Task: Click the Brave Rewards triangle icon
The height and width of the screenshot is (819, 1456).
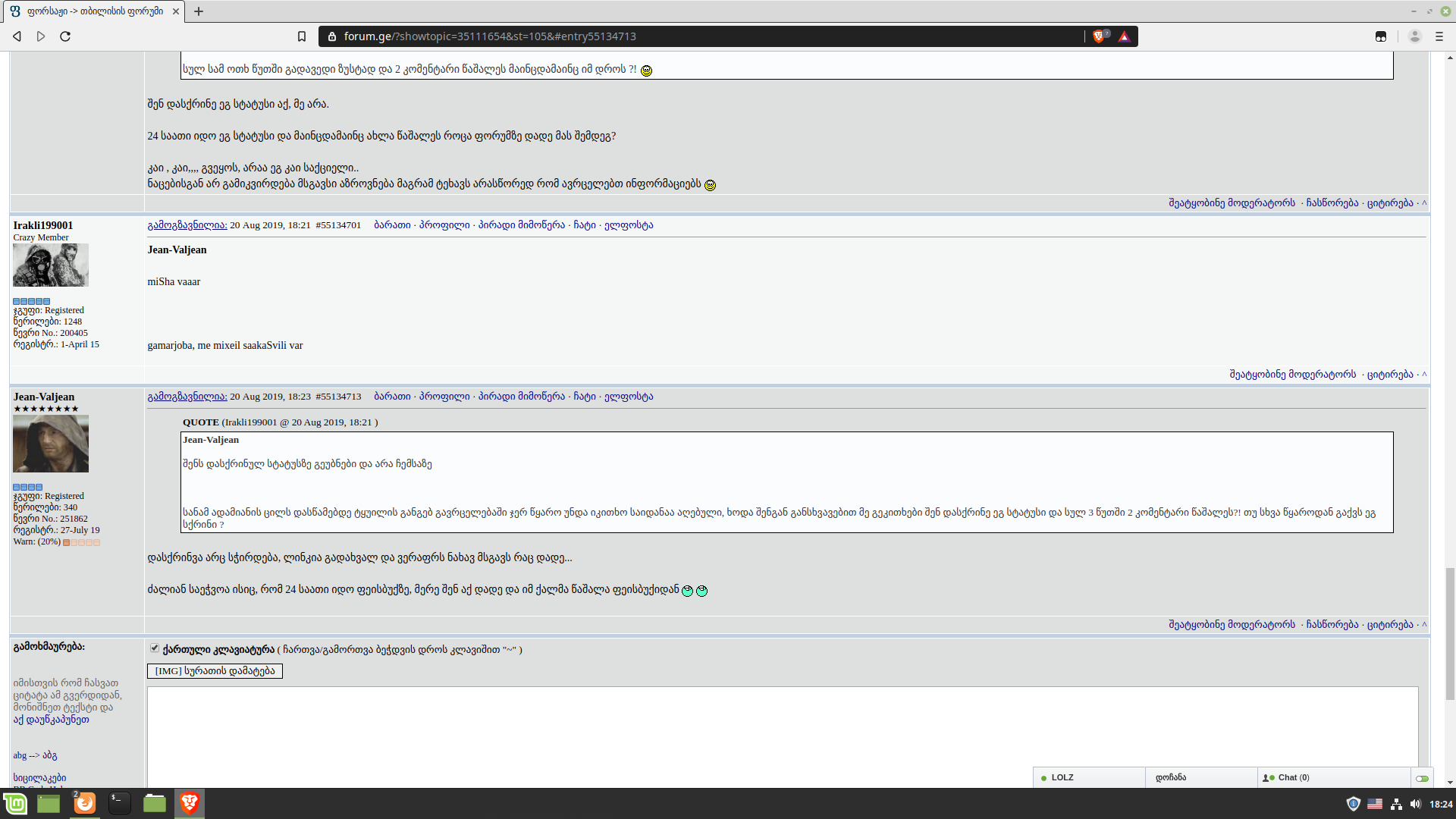Action: 1124,36
